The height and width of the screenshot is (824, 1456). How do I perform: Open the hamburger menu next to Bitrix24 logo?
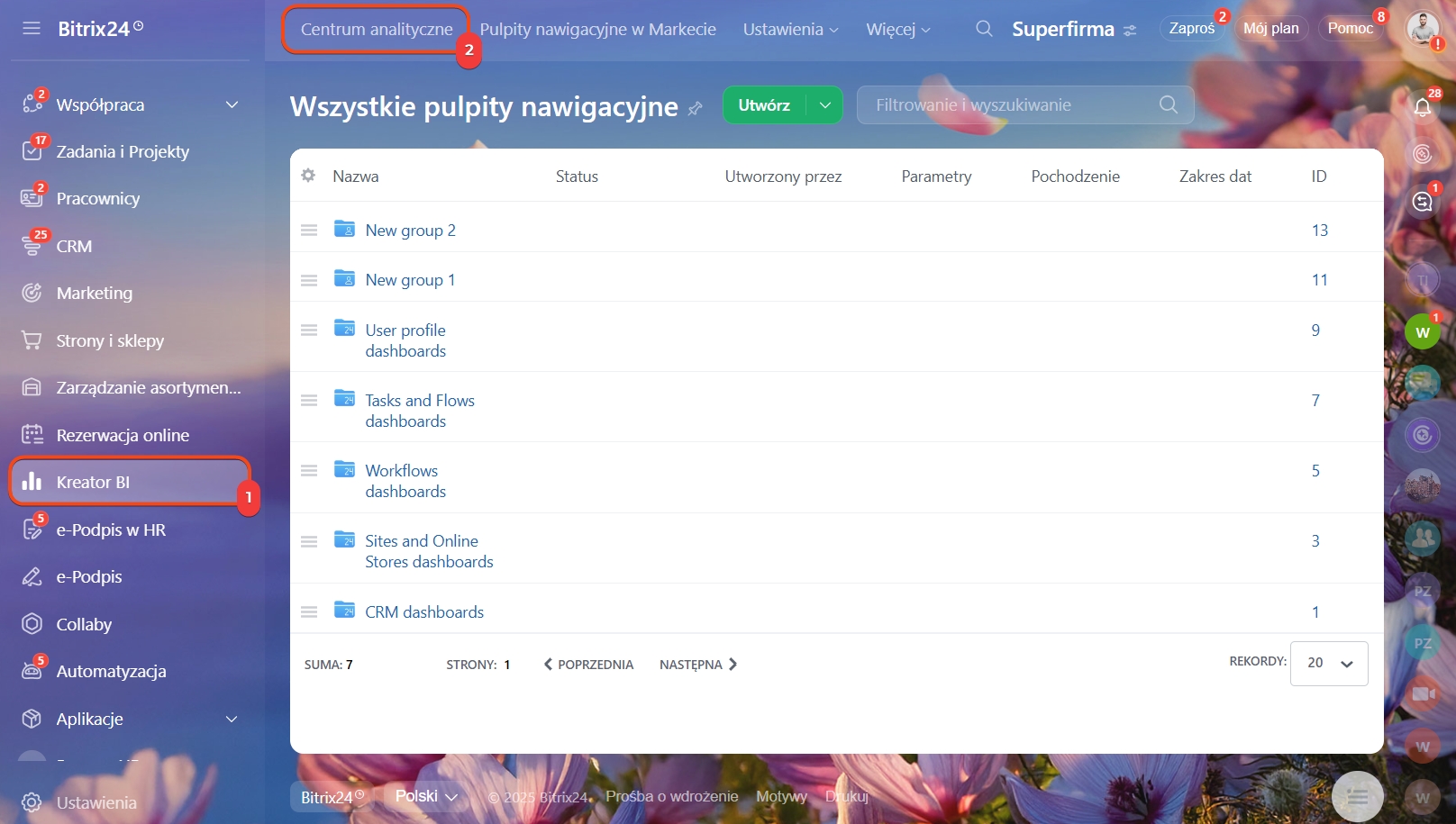pos(32,28)
